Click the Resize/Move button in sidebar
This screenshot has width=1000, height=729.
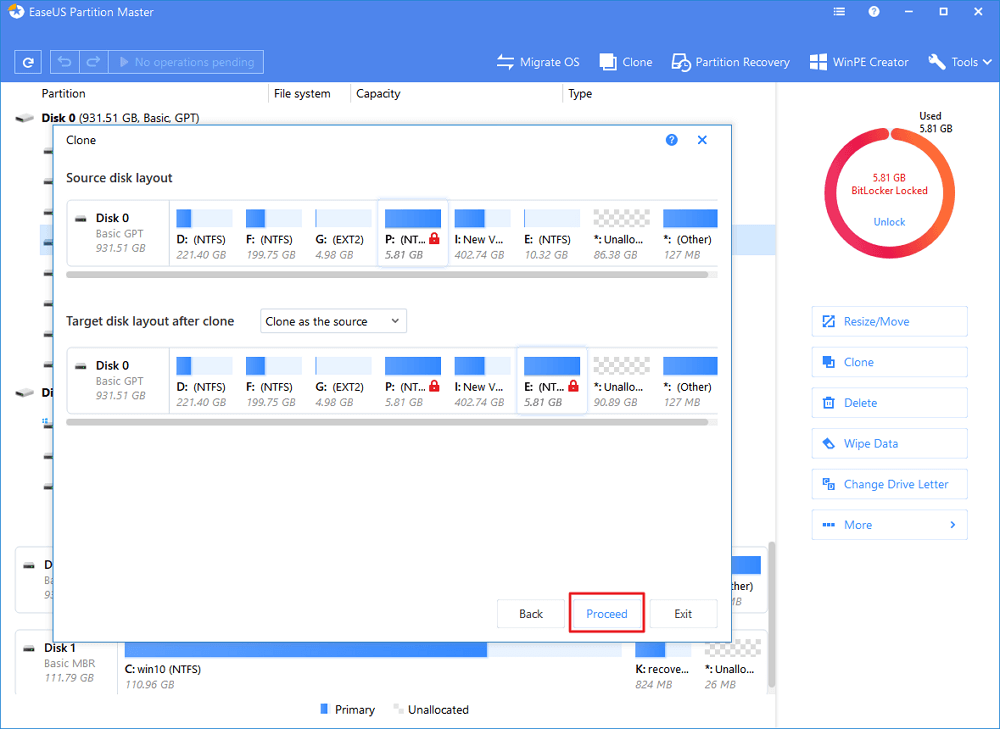pyautogui.click(x=889, y=321)
